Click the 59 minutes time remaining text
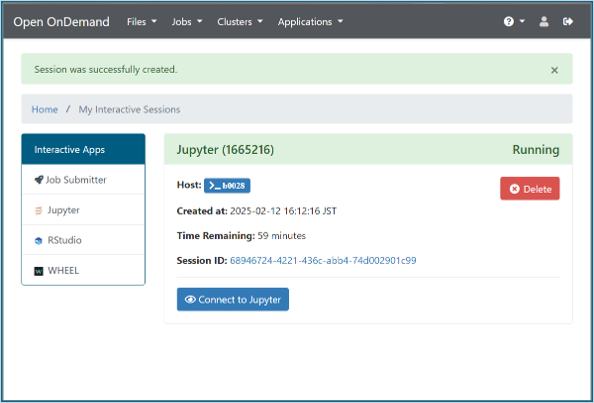The height and width of the screenshot is (403, 594). pyautogui.click(x=281, y=236)
